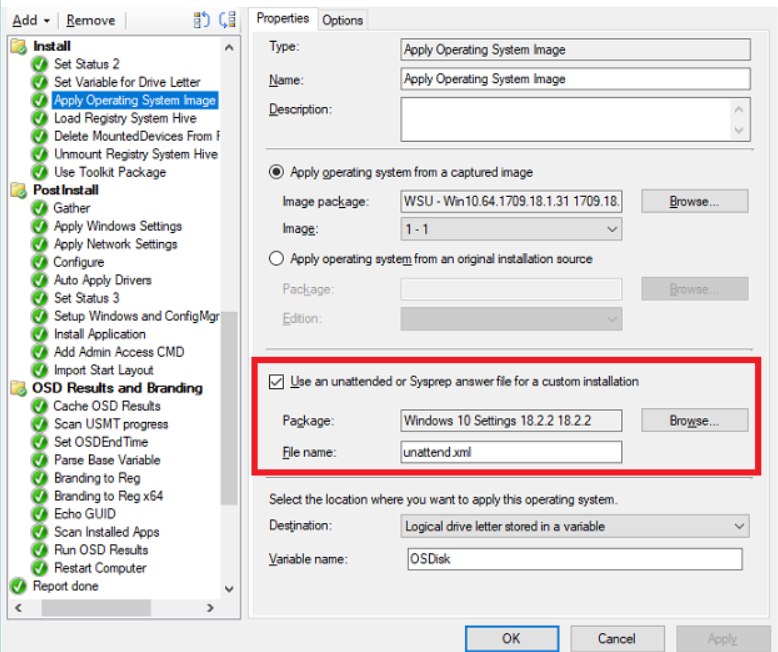Switch to the Properties tab
Screen dimensions: 778x652
283,18
